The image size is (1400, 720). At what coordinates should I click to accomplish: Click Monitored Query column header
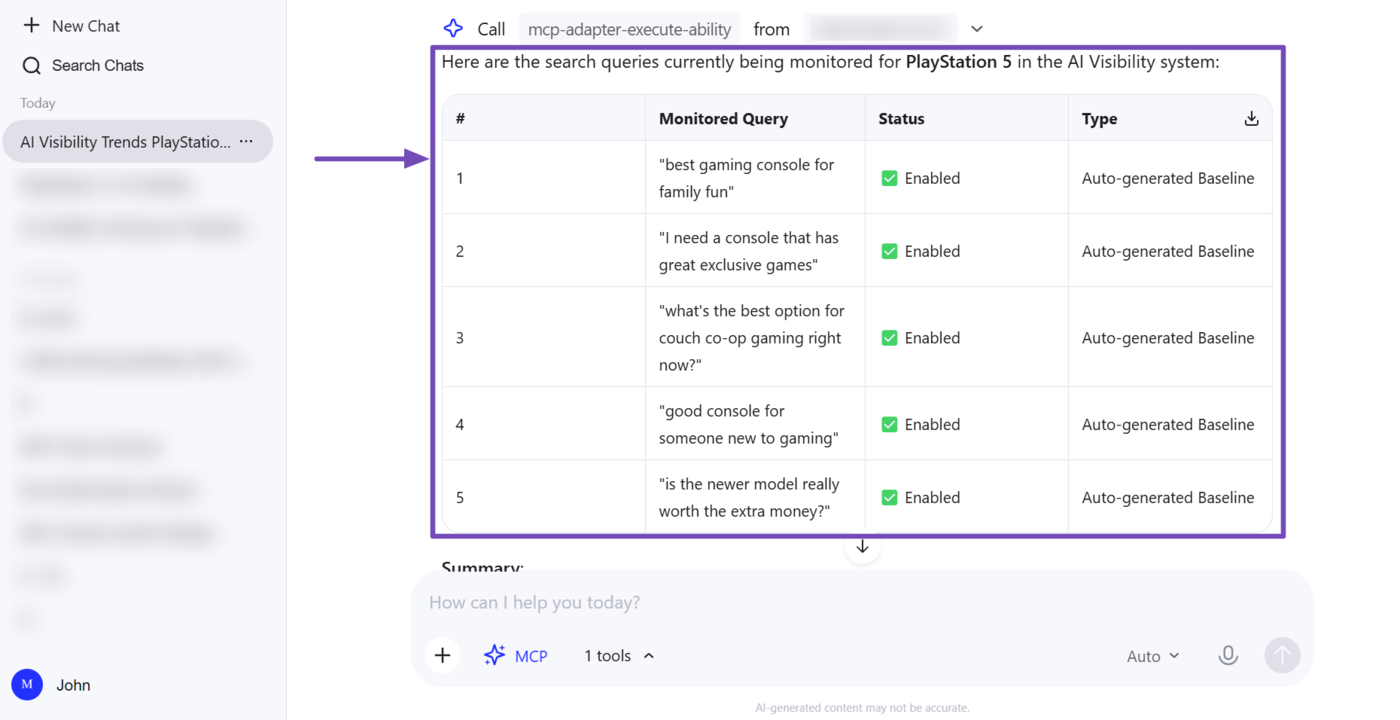tap(723, 119)
